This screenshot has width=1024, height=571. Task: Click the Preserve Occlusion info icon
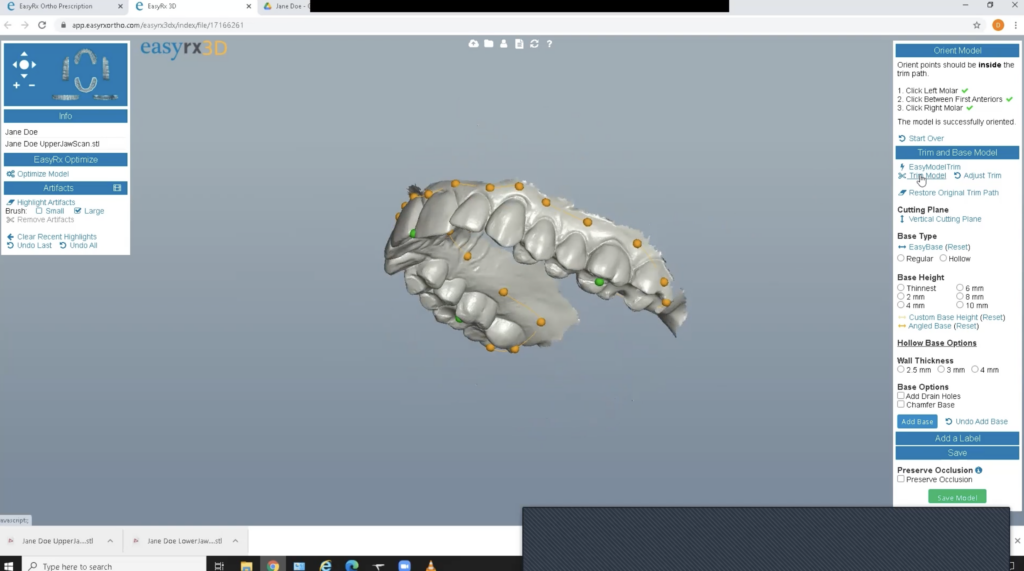tap(978, 470)
